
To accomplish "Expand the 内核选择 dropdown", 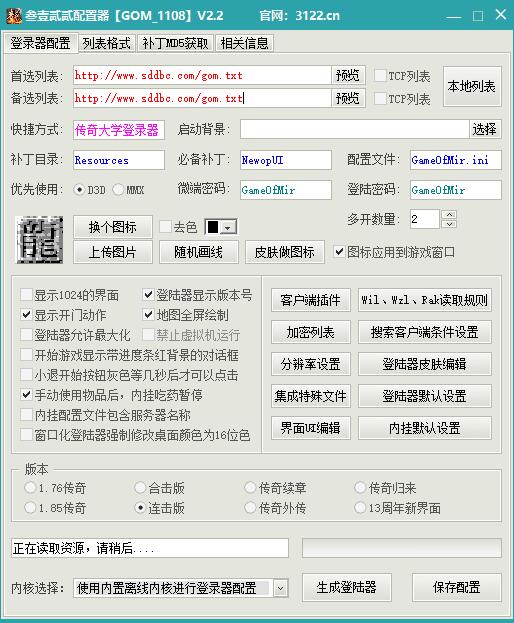I will coord(280,588).
